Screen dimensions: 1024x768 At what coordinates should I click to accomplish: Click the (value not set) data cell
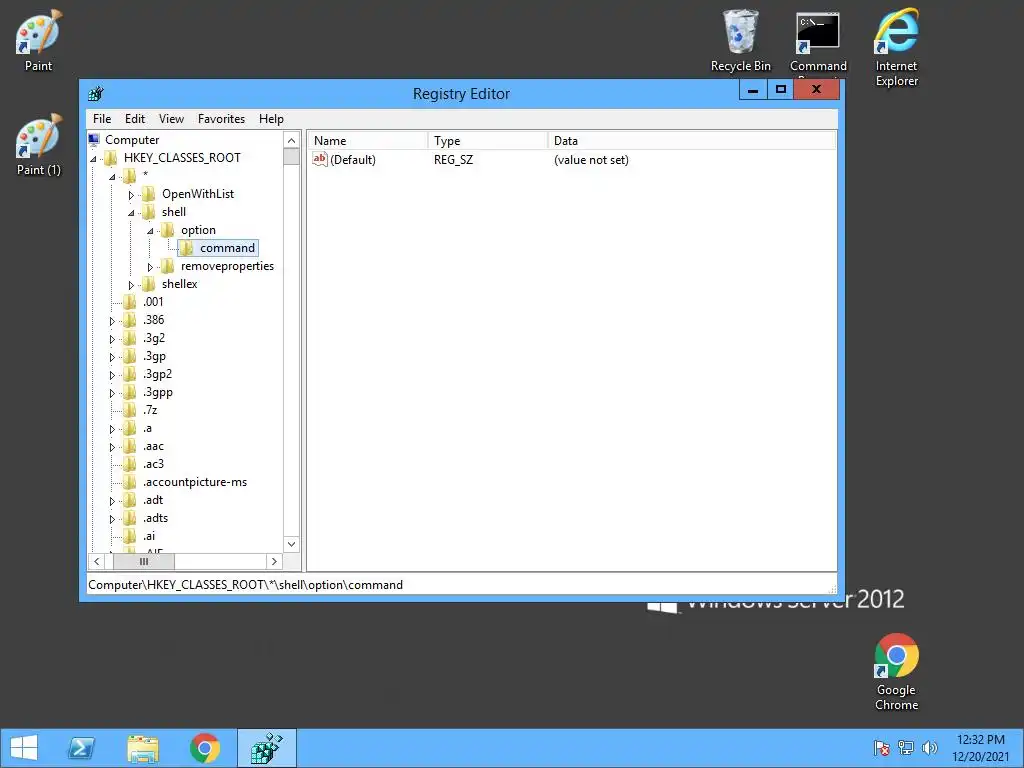click(591, 159)
